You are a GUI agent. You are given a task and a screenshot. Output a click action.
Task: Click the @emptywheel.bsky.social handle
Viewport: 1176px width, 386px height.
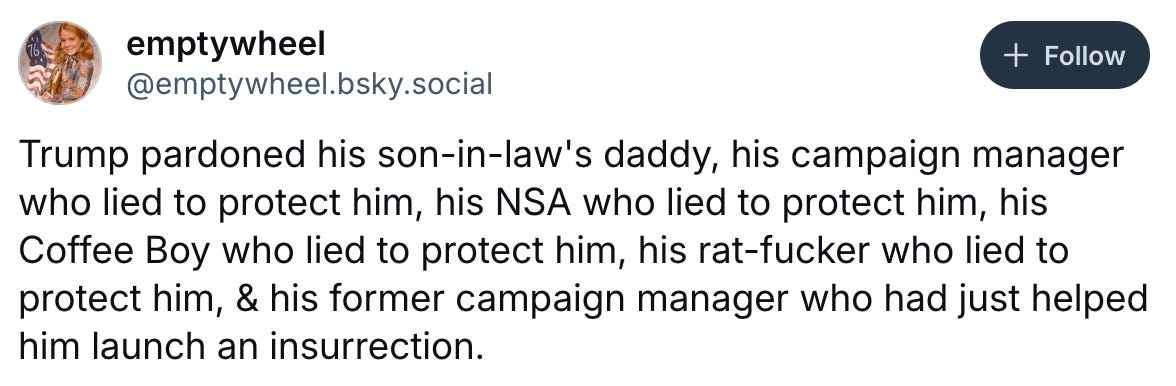(309, 84)
